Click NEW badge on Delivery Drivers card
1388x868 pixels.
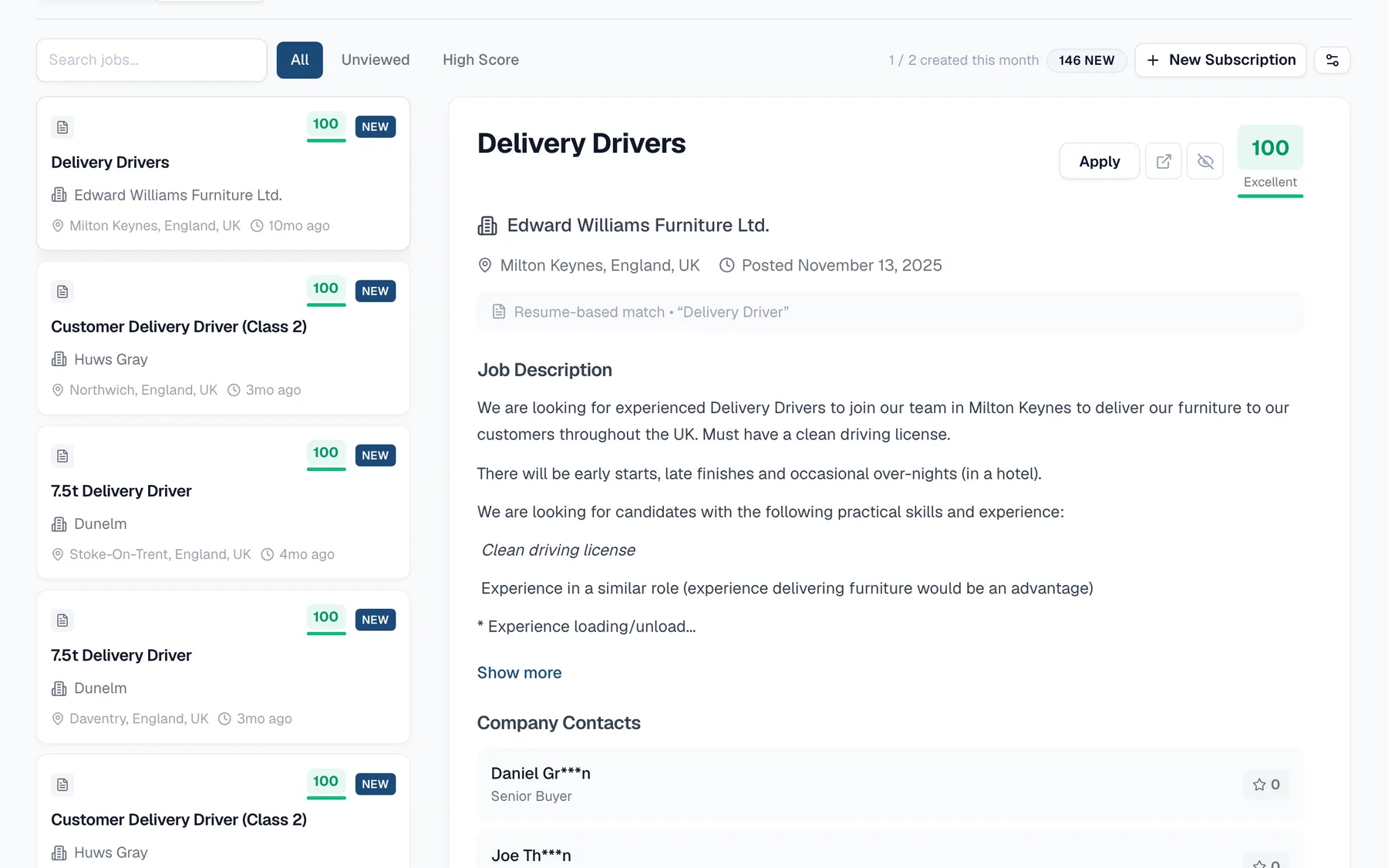pyautogui.click(x=376, y=126)
